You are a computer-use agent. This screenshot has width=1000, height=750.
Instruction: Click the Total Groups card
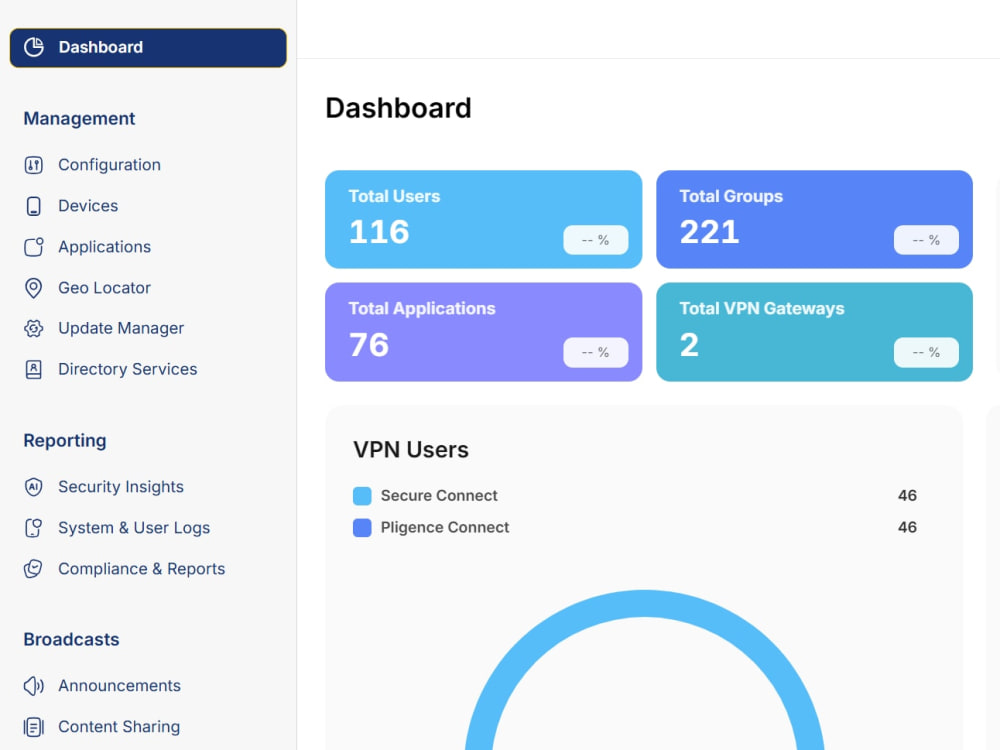click(814, 219)
